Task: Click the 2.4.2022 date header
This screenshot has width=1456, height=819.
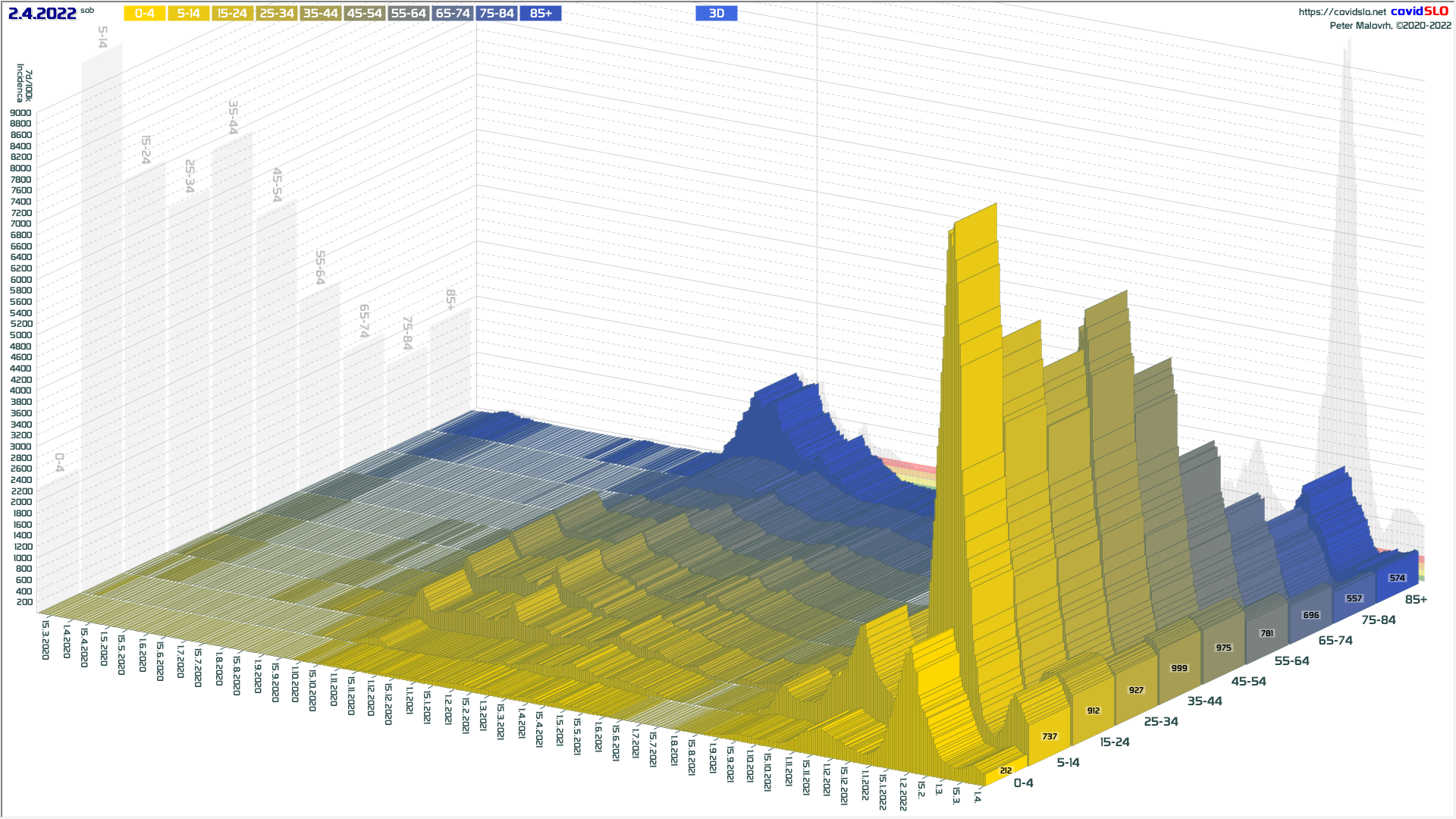Action: point(42,14)
